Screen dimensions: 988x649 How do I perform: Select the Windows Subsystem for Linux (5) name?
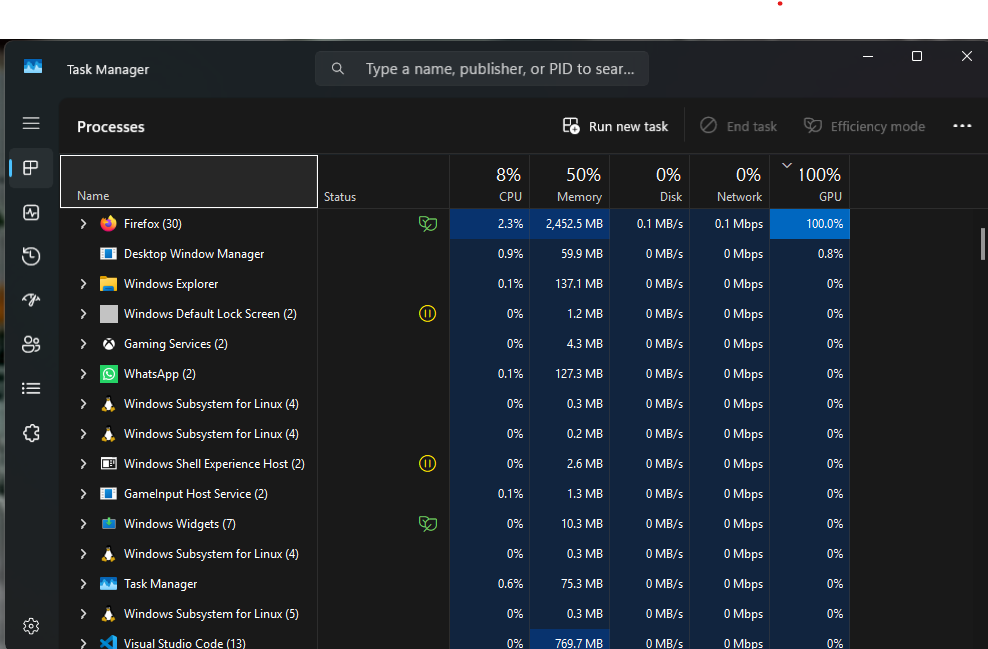point(211,614)
